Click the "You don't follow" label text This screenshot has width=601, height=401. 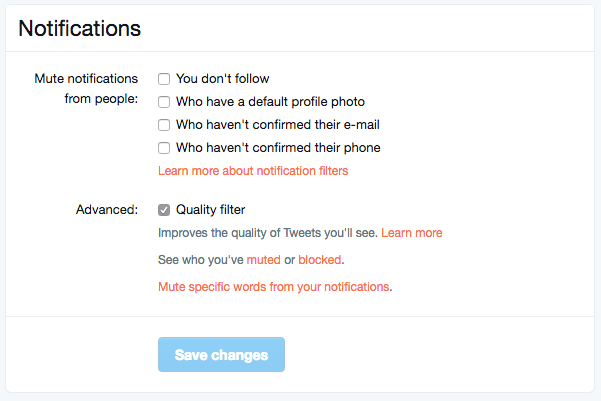(222, 78)
